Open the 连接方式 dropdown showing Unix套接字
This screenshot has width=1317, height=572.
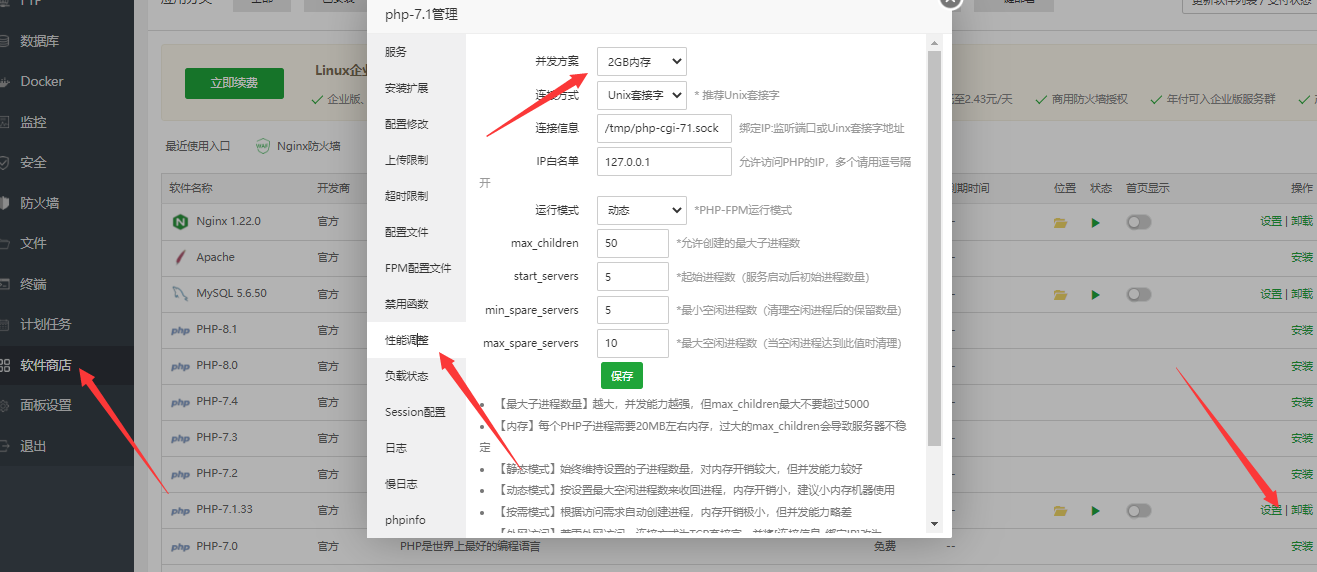point(642,95)
